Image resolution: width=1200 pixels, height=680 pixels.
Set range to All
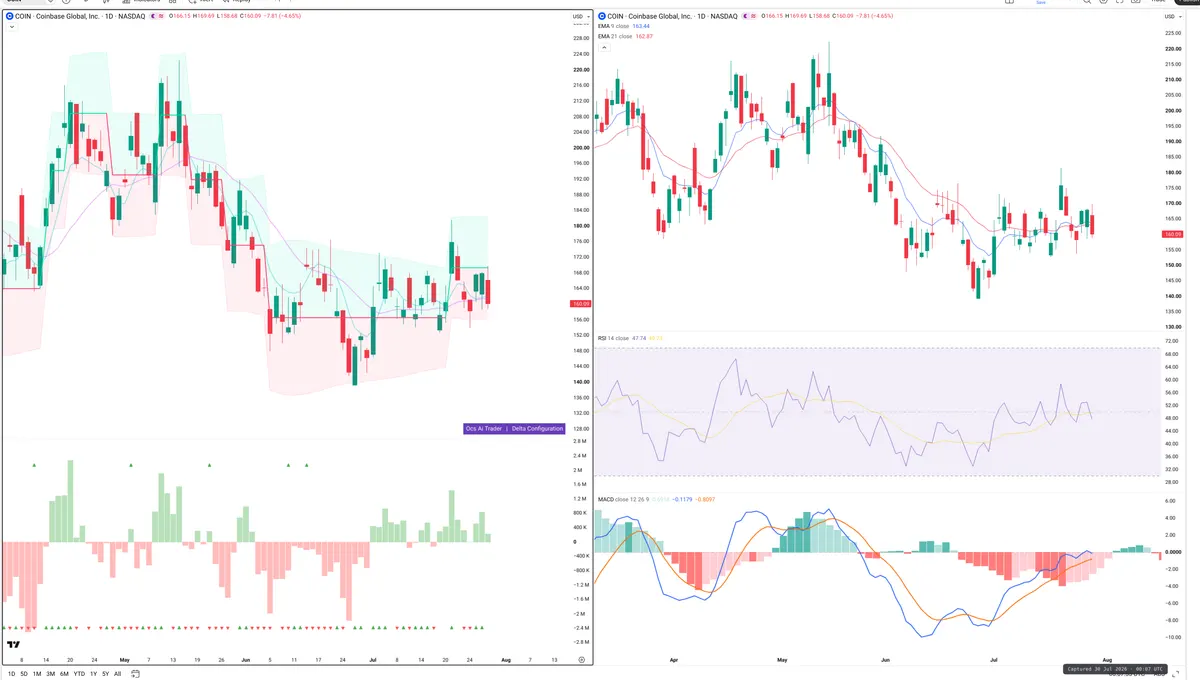pos(117,674)
